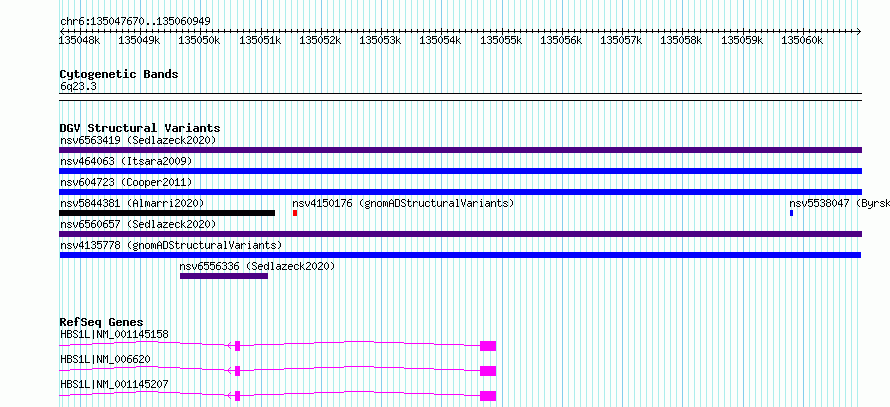Click the chr6:135047670..135060949 coordinate label

(135, 22)
